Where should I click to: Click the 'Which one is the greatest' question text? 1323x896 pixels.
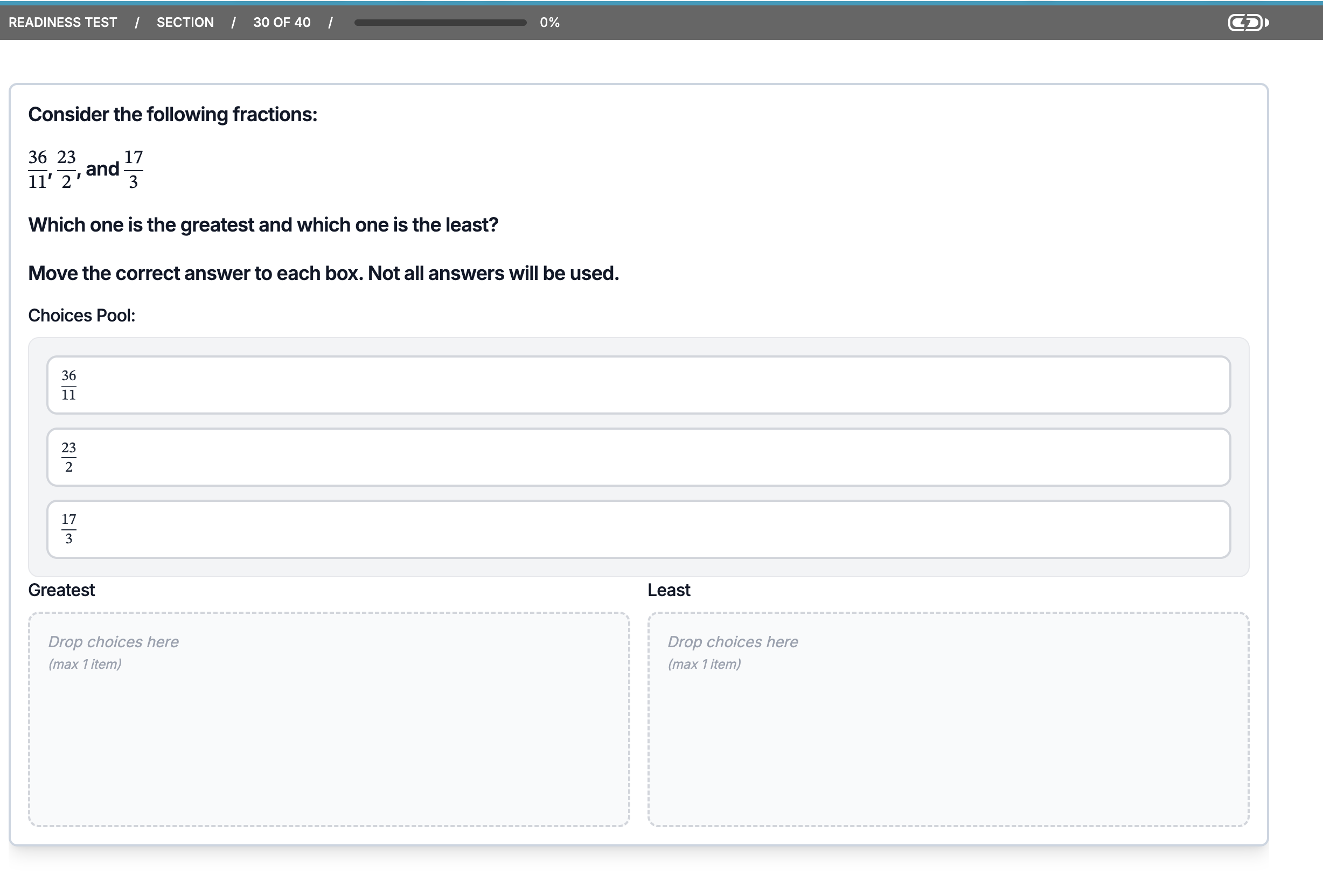263,225
